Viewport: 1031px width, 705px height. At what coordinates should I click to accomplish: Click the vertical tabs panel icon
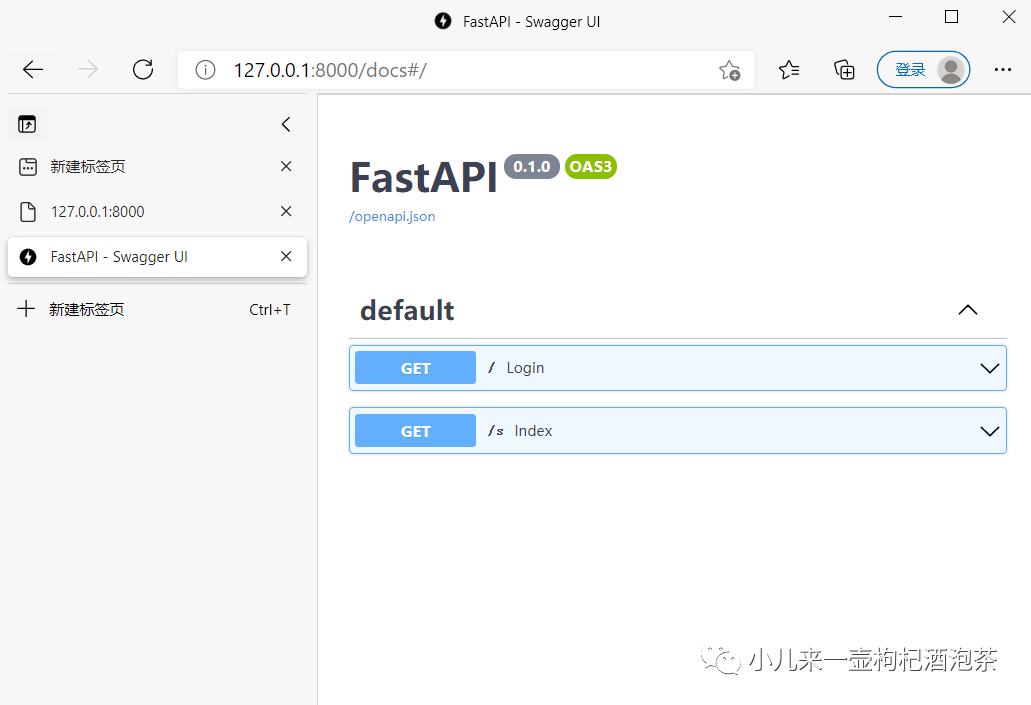coord(27,124)
